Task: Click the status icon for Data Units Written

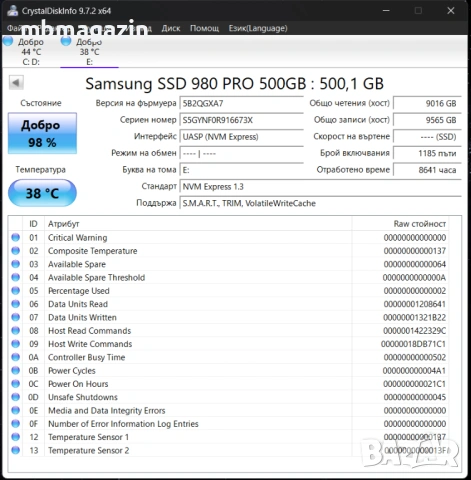Action: (x=15, y=317)
